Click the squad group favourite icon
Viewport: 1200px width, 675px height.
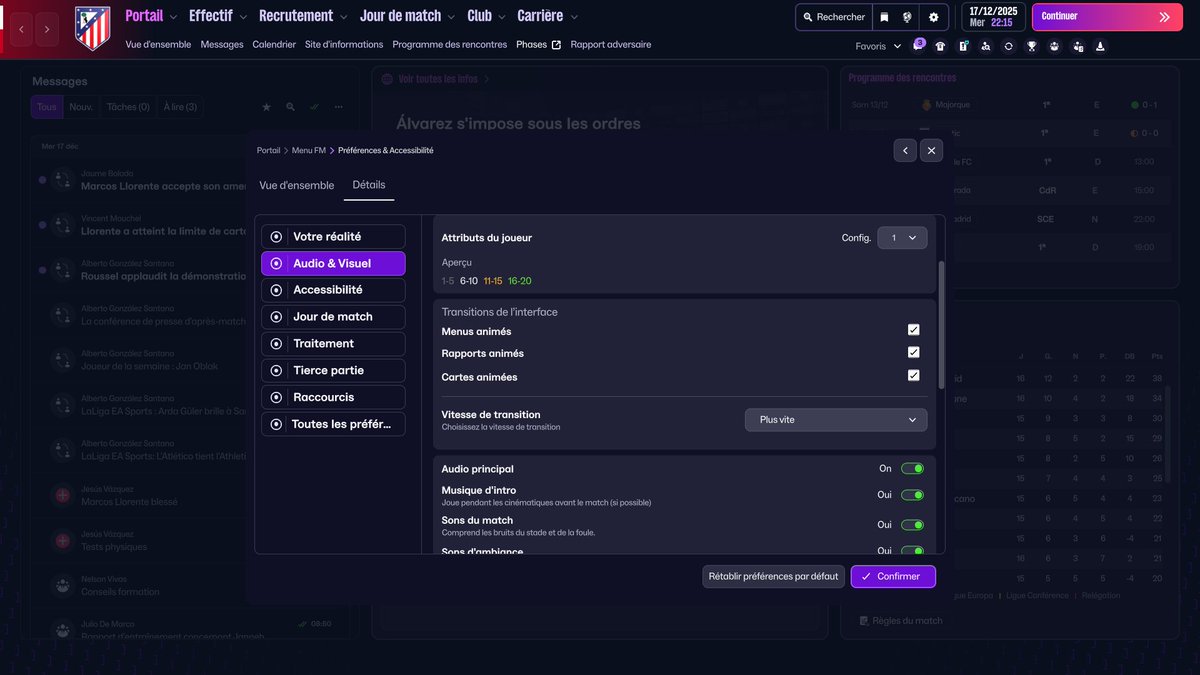coord(1054,46)
